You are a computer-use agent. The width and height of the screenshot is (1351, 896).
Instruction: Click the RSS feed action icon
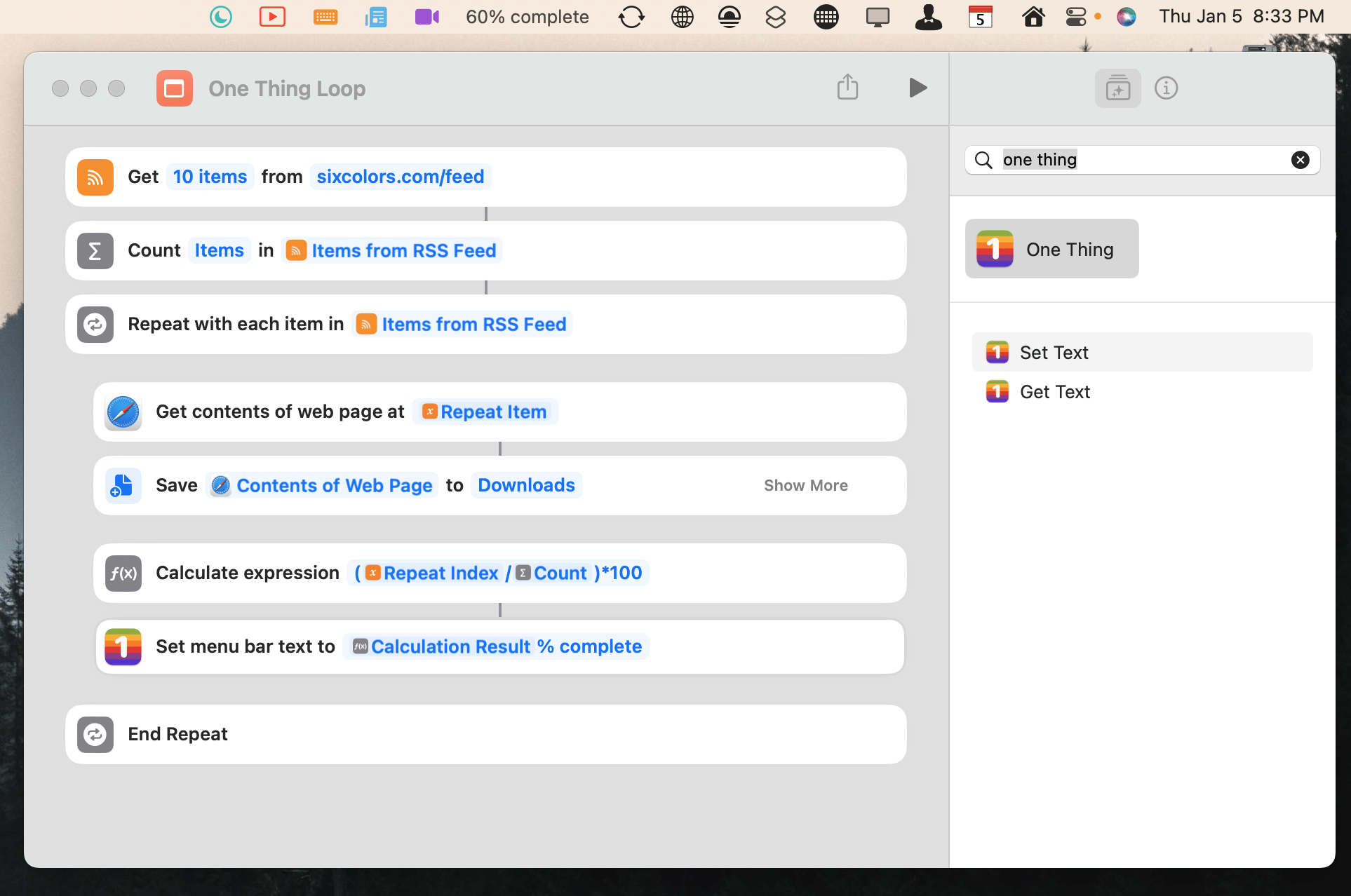[95, 177]
